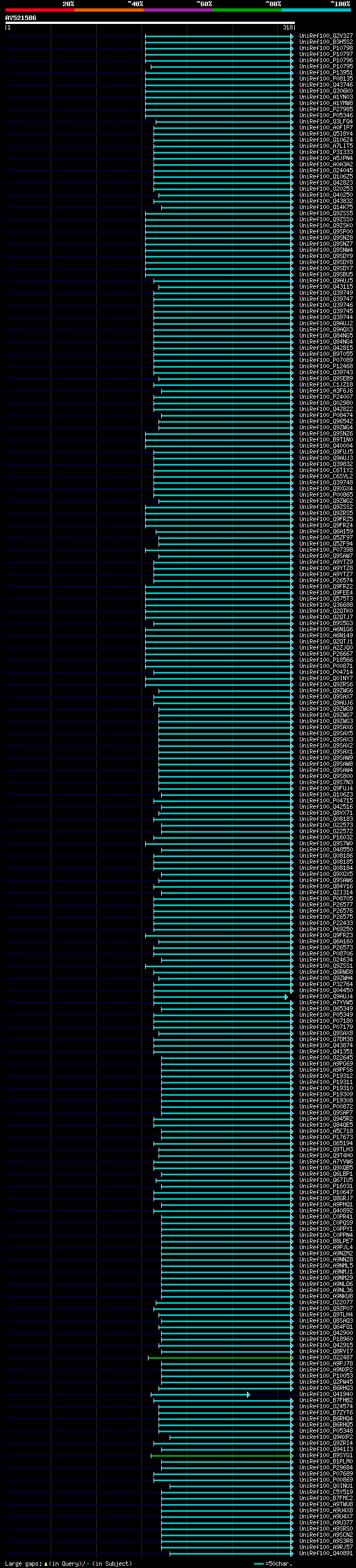Select the UniRef100_C6T1Y2 hit label
The width and height of the screenshot is (356, 1568).
[x=326, y=471]
